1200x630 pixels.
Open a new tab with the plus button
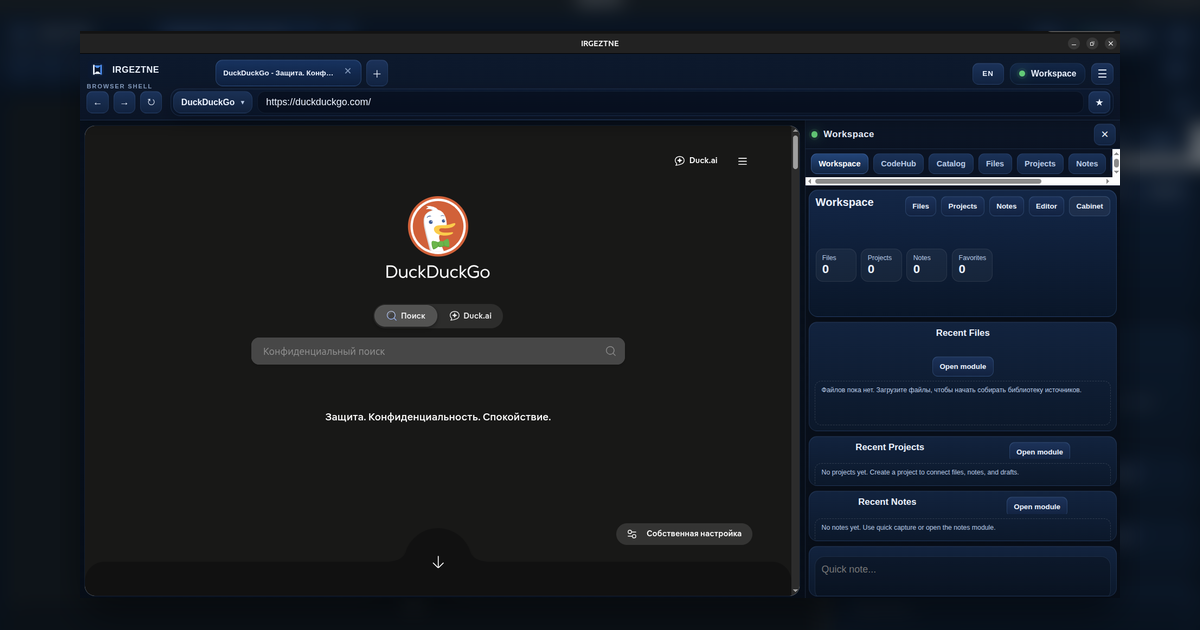click(377, 73)
